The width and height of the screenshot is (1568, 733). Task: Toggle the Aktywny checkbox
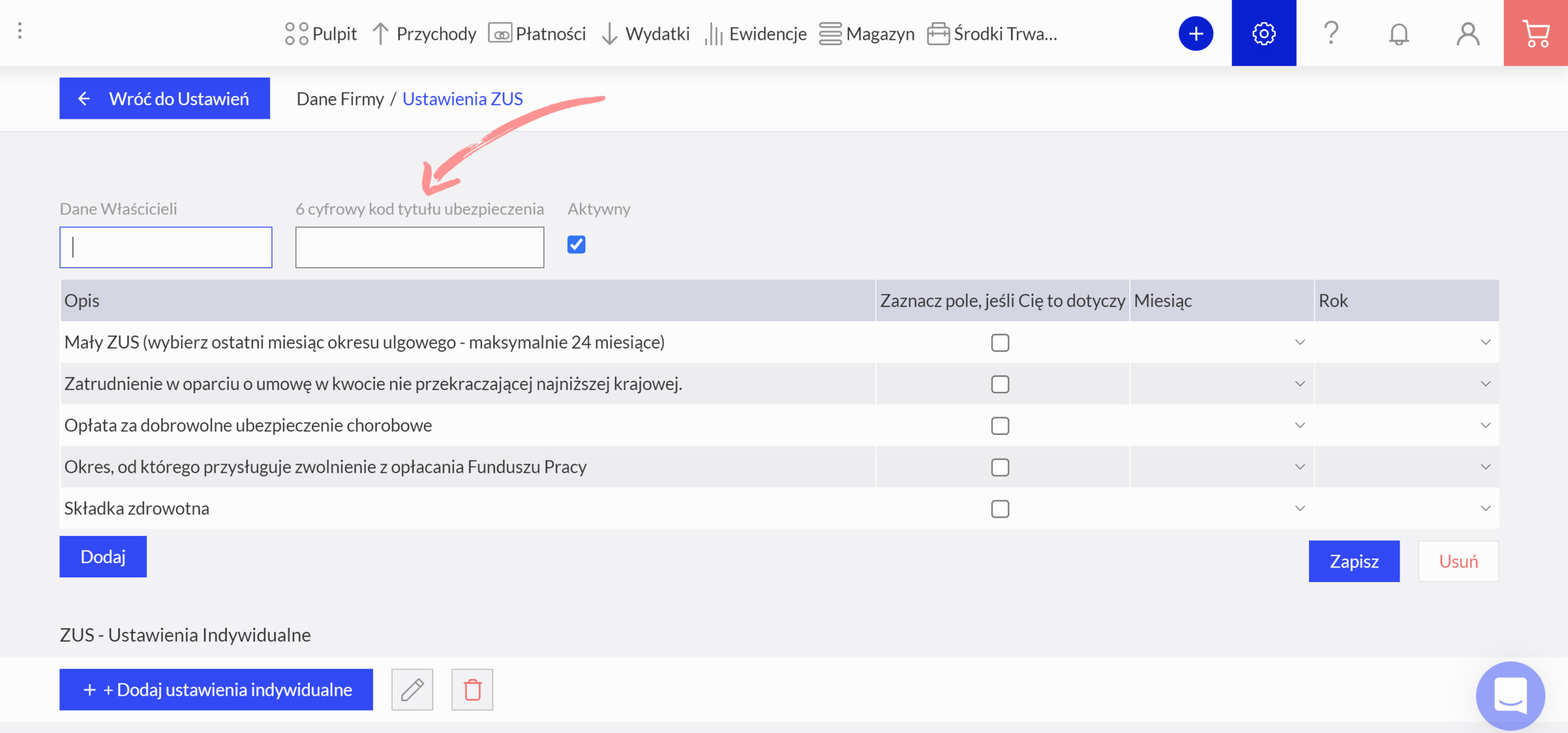point(576,244)
